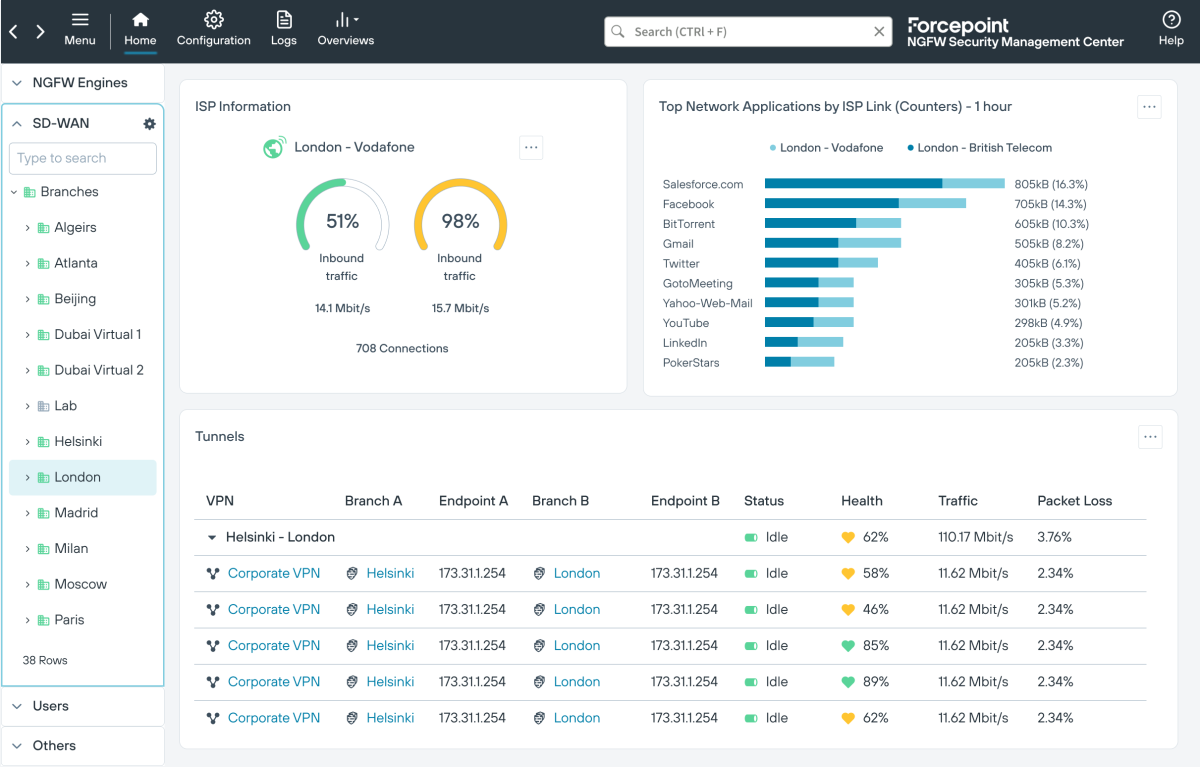Select the Moscow branch
This screenshot has width=1200, height=767.
83,585
